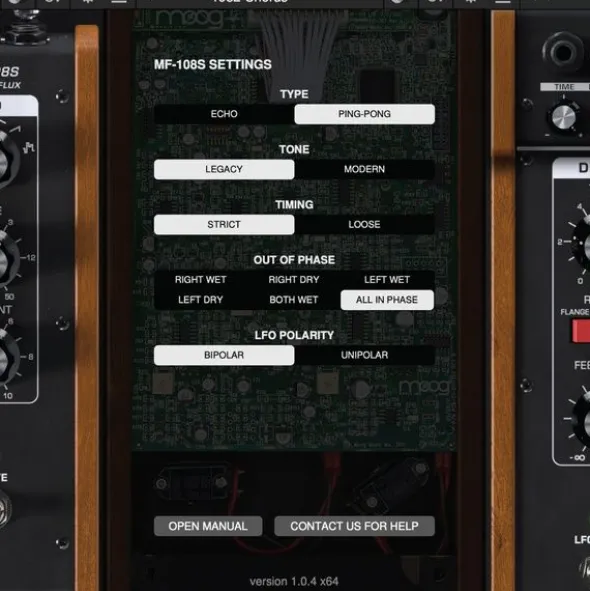Click MF-108S SETTINGS heading
Viewport: 590px width, 591px height.
coord(213,64)
